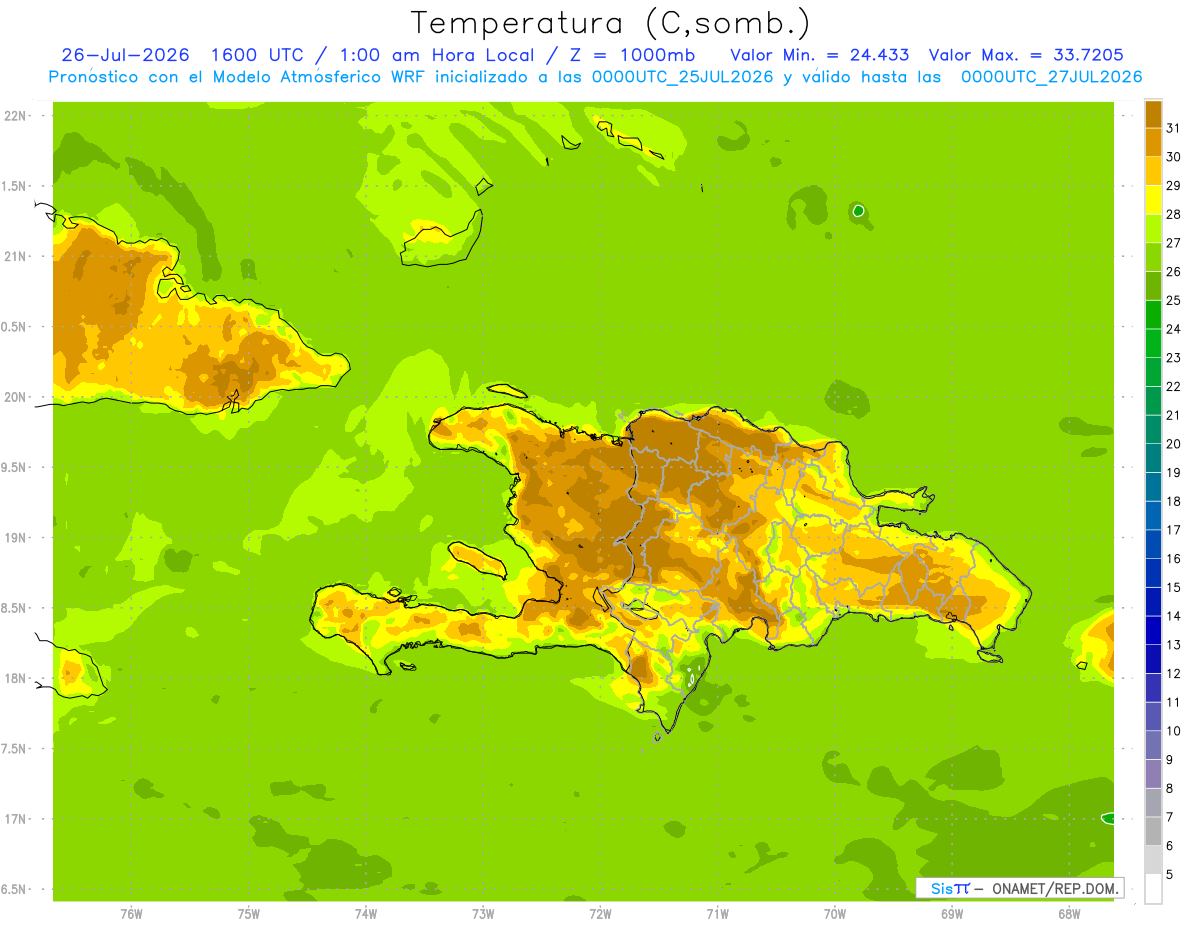The height and width of the screenshot is (927, 1200).
Task: Click the "0000UTC_25JUL2026" initialization time
Action: coord(683,77)
